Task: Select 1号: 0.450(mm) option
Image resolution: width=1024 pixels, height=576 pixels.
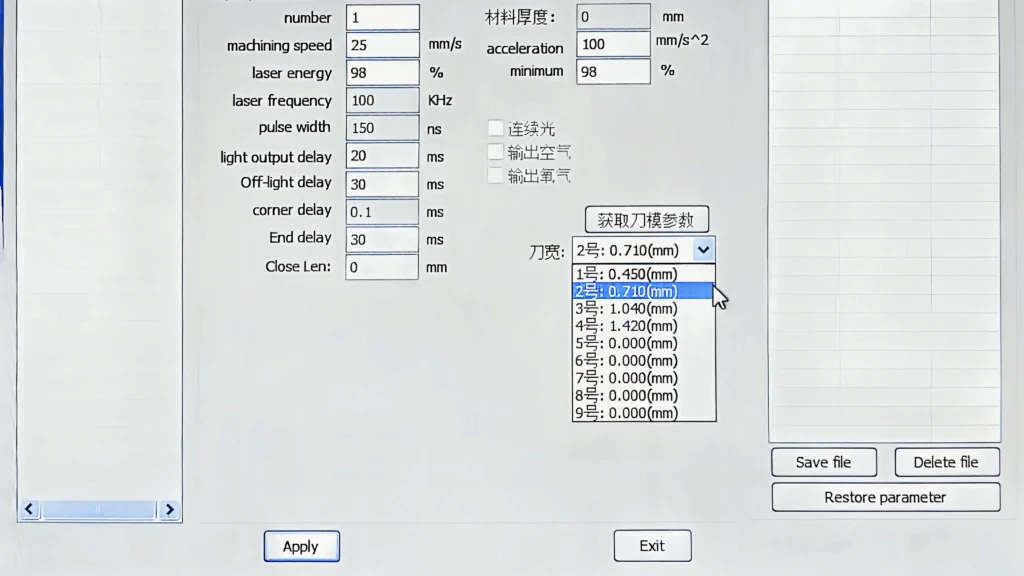Action: (643, 274)
